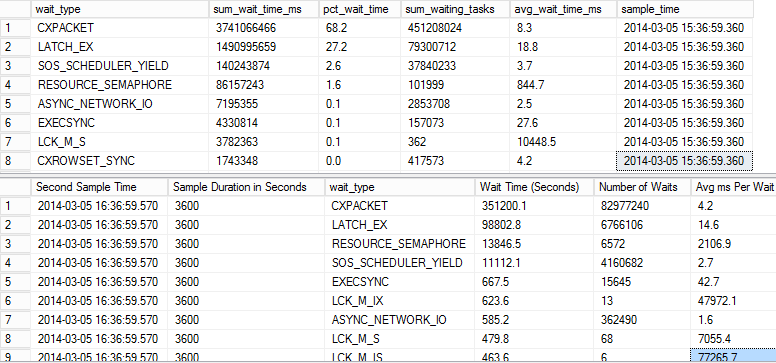
Task: Click the Second Sample Time column header
Action: click(99, 187)
